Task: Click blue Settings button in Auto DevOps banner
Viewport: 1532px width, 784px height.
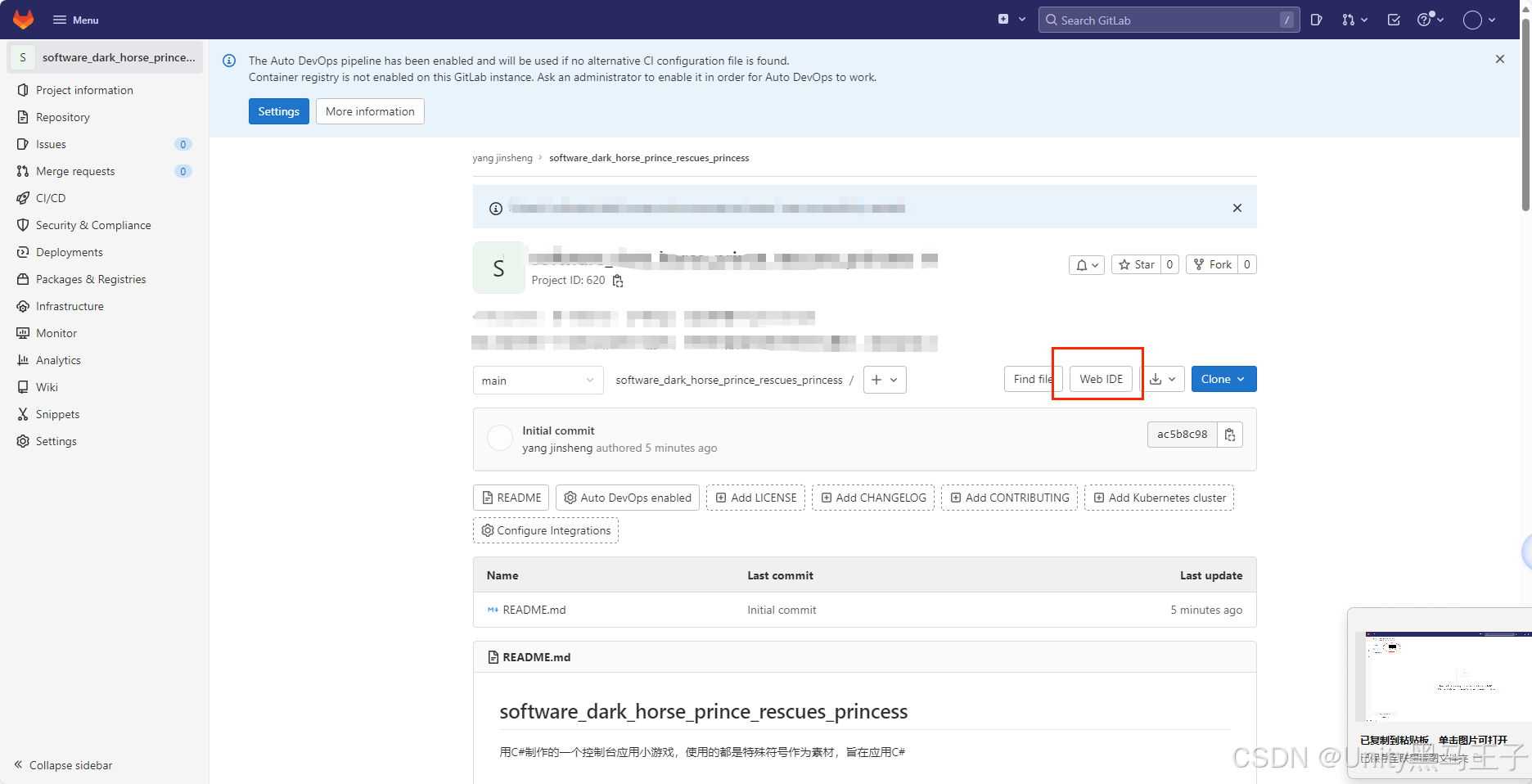Action: pos(279,111)
